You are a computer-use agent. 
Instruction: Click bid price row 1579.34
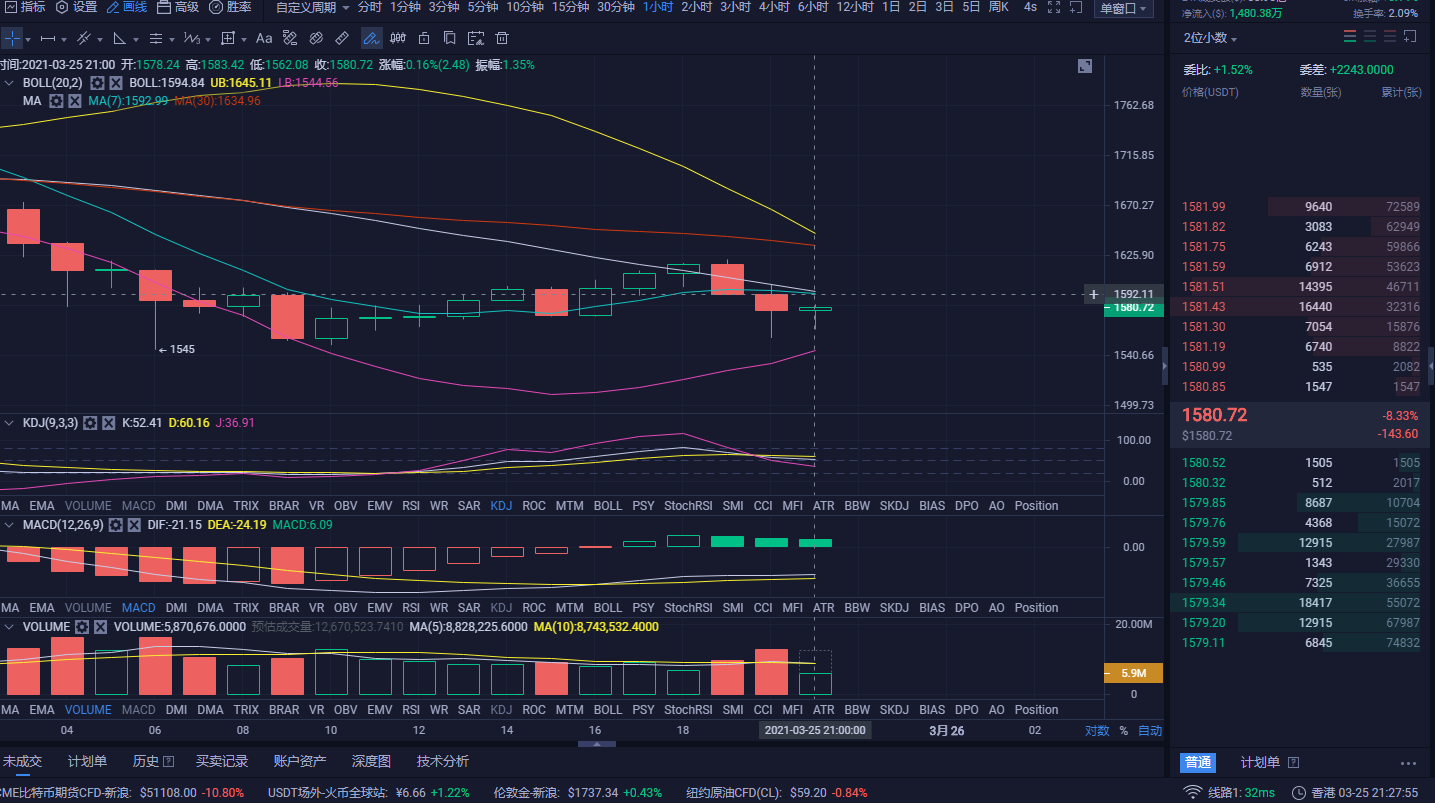[1301, 603]
